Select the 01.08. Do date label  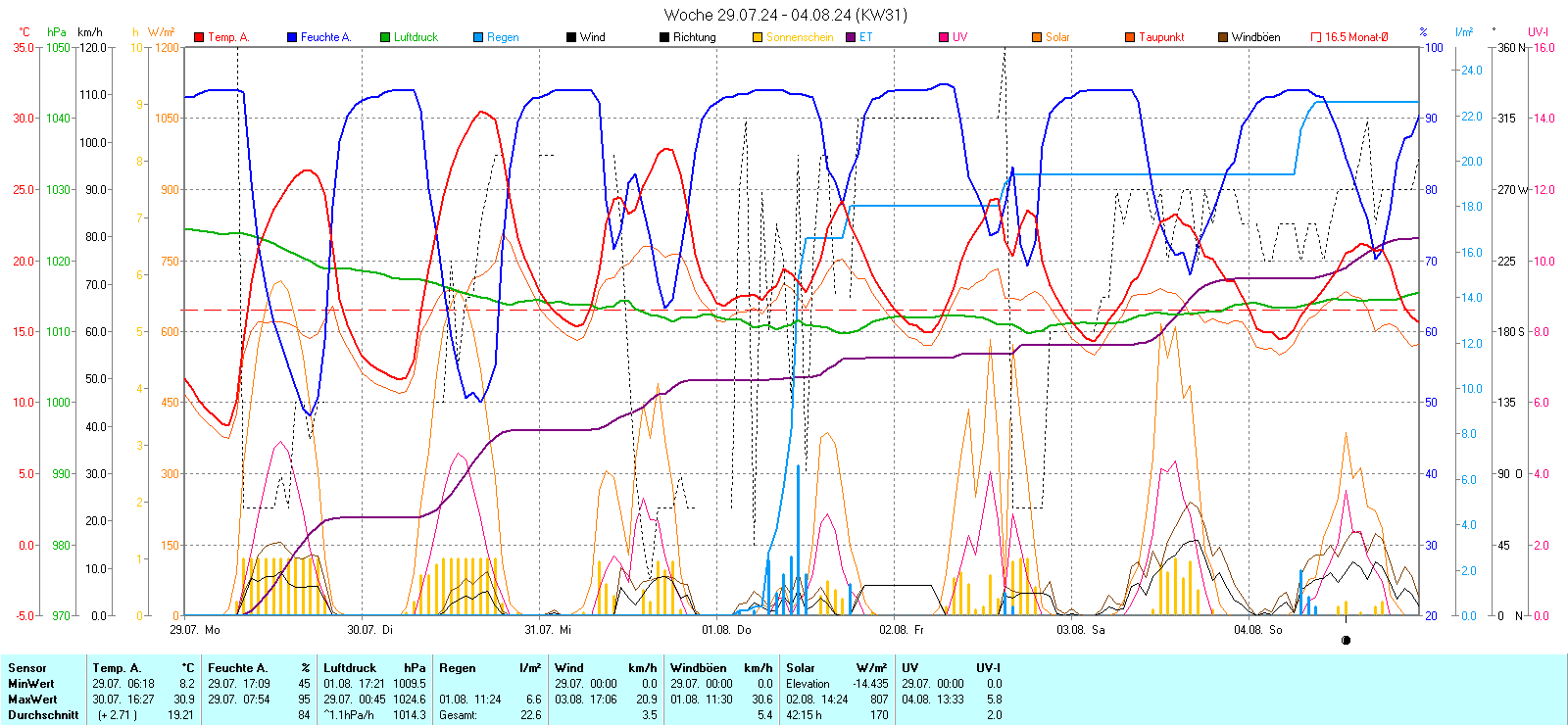point(726,630)
